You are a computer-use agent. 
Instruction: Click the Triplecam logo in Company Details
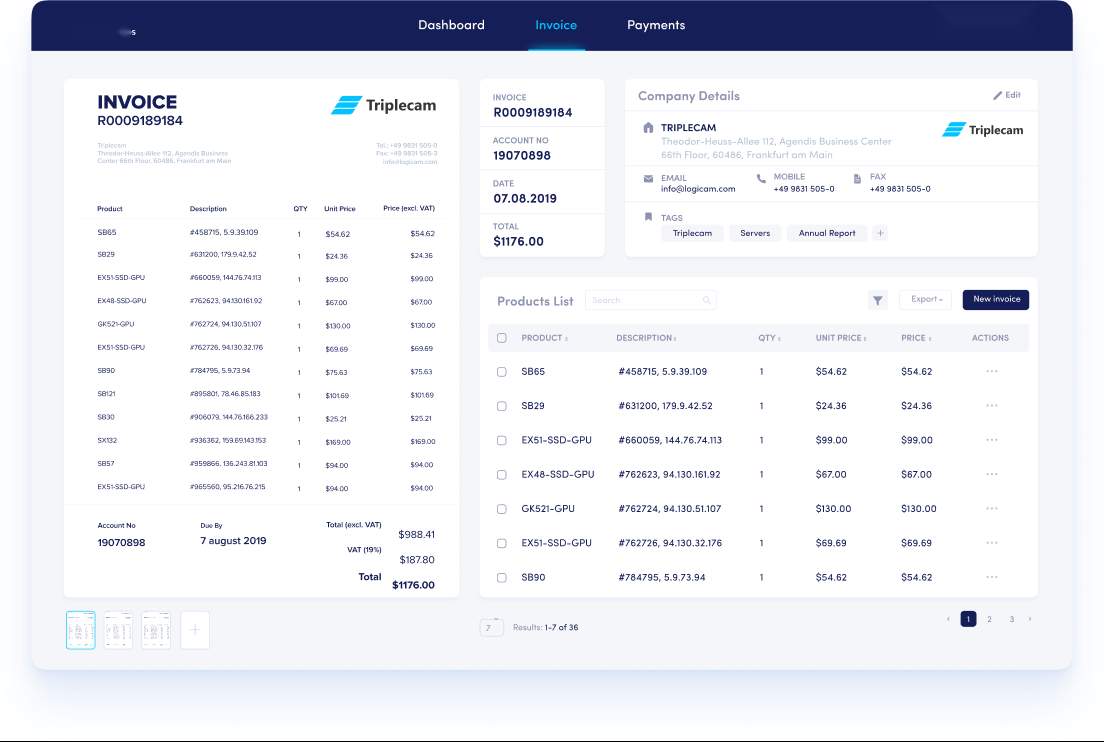[982, 129]
